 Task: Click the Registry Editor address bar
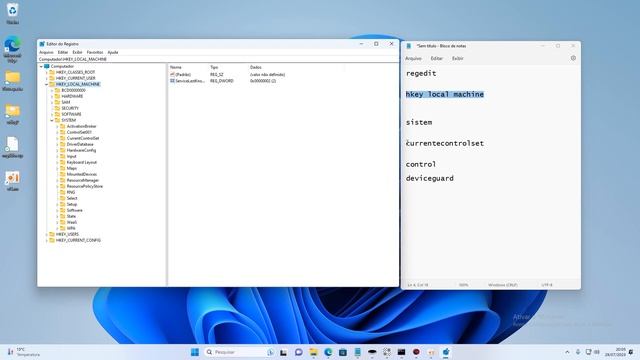(x=218, y=59)
